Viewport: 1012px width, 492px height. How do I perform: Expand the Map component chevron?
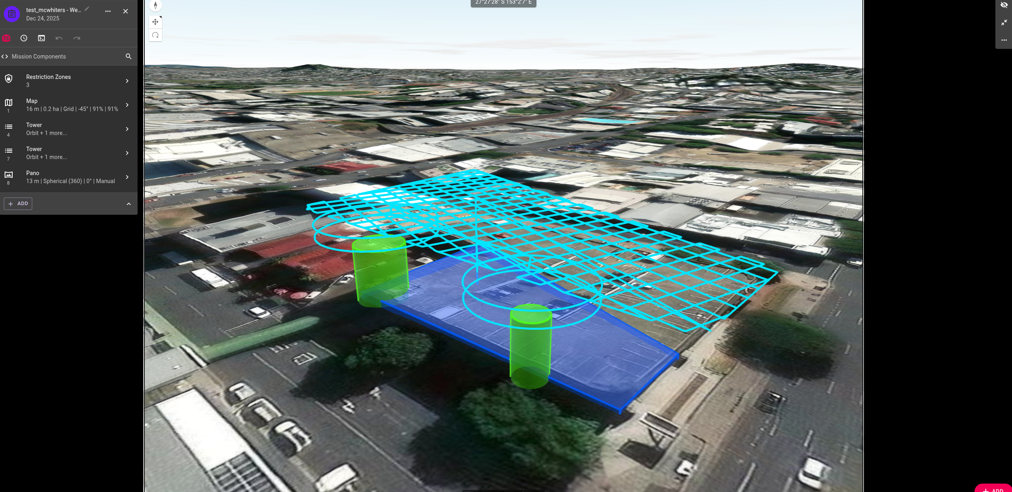click(x=127, y=105)
